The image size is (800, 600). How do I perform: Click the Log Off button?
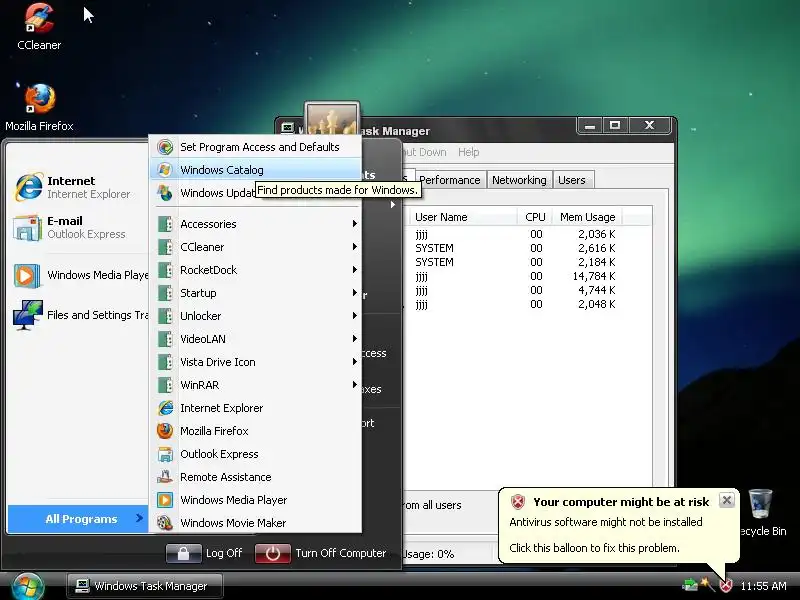click(204, 553)
